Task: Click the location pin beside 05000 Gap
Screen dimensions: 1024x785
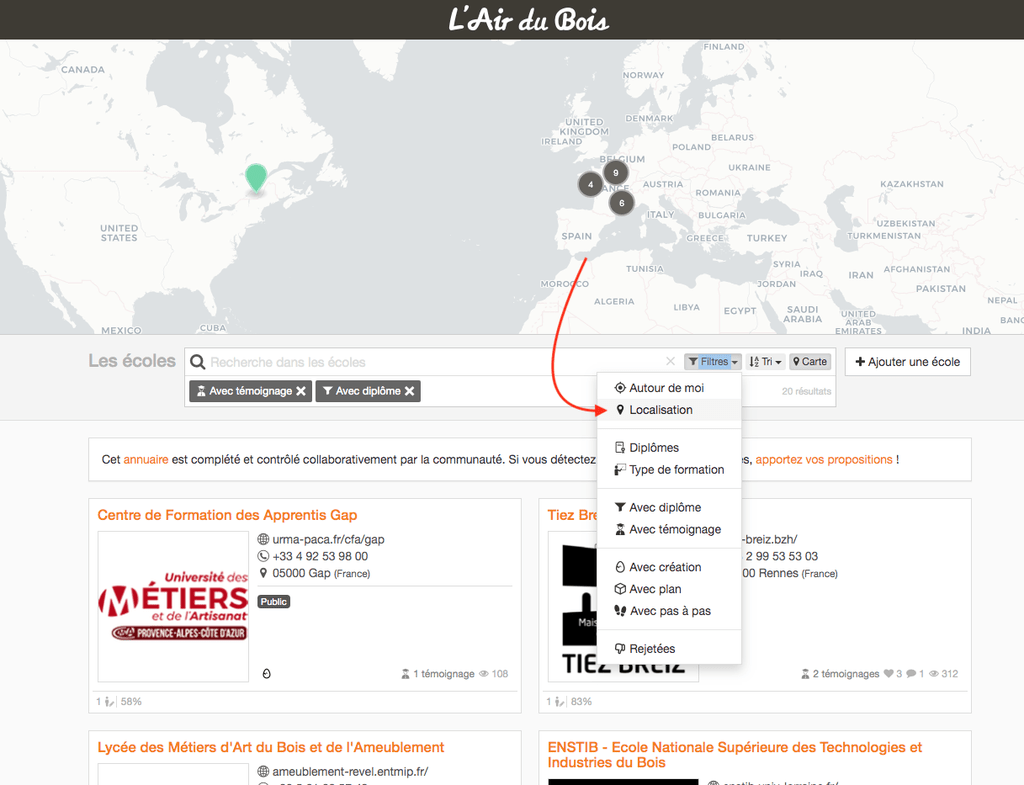Action: tap(263, 573)
